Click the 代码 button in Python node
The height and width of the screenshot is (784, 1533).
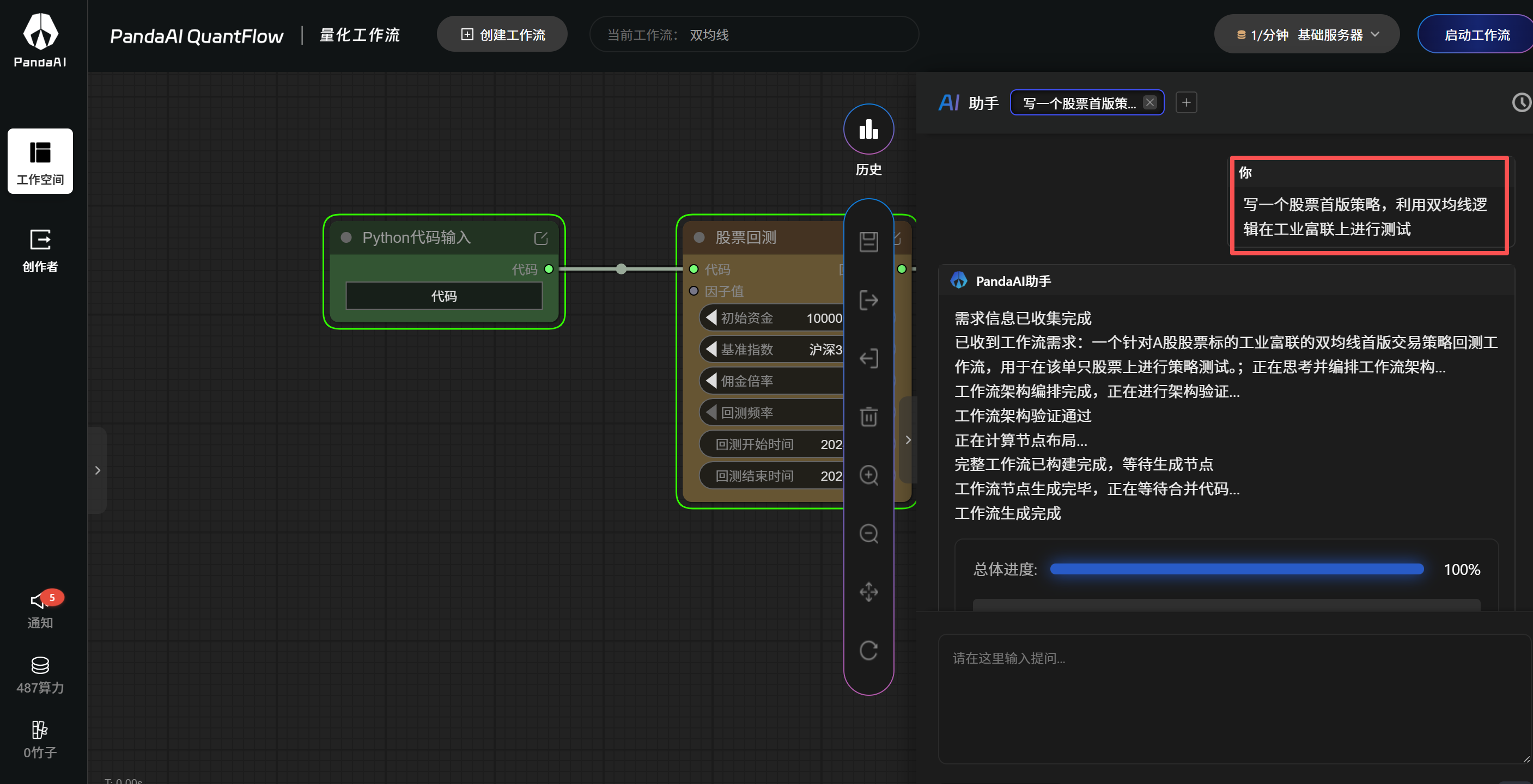[x=444, y=296]
